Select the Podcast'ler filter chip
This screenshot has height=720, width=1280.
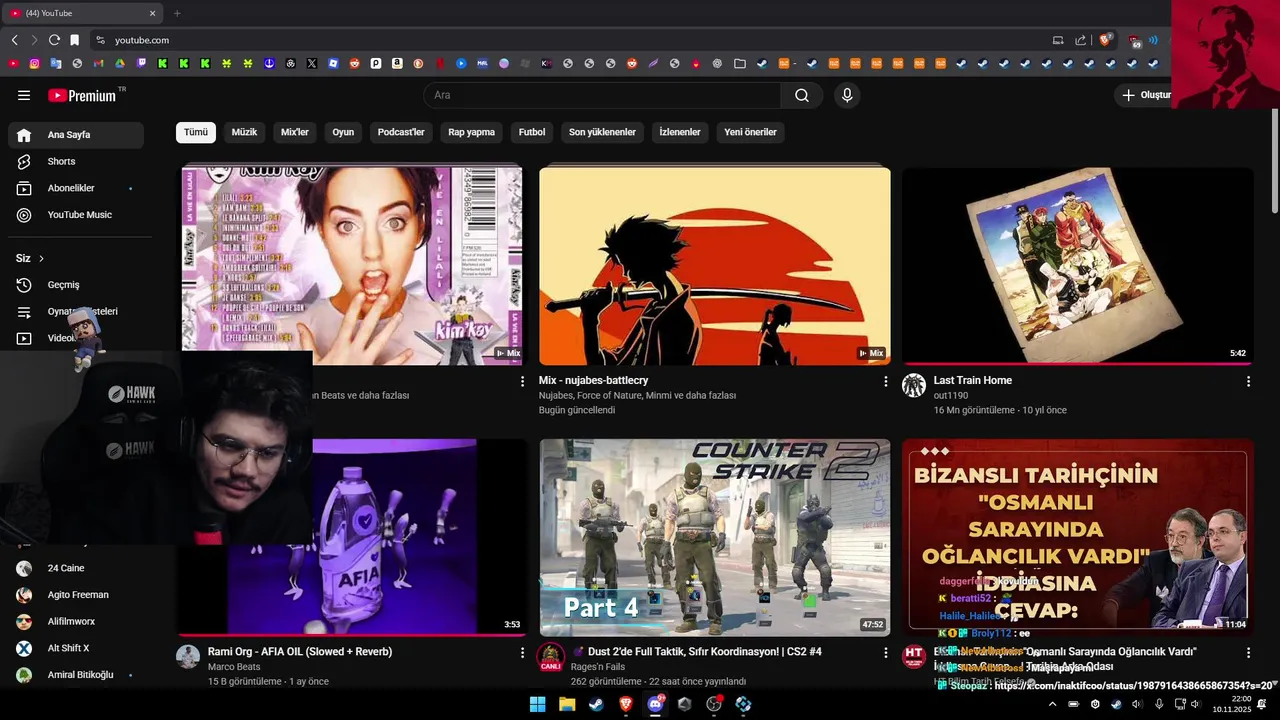point(401,132)
